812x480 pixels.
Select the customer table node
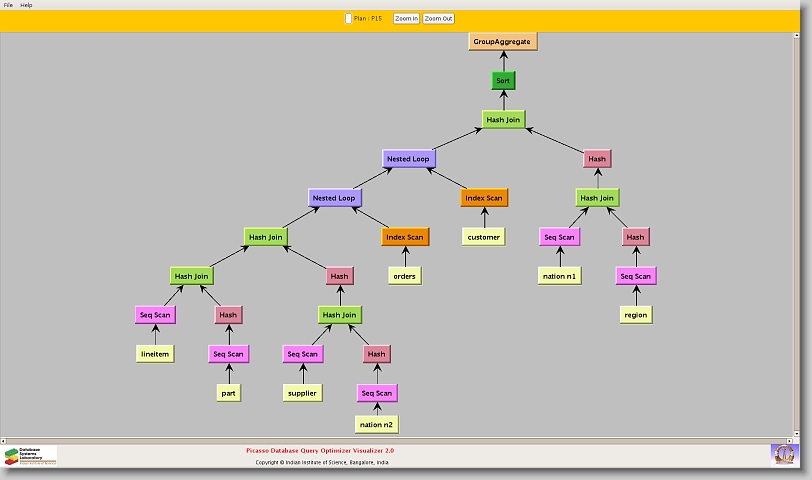click(x=484, y=237)
